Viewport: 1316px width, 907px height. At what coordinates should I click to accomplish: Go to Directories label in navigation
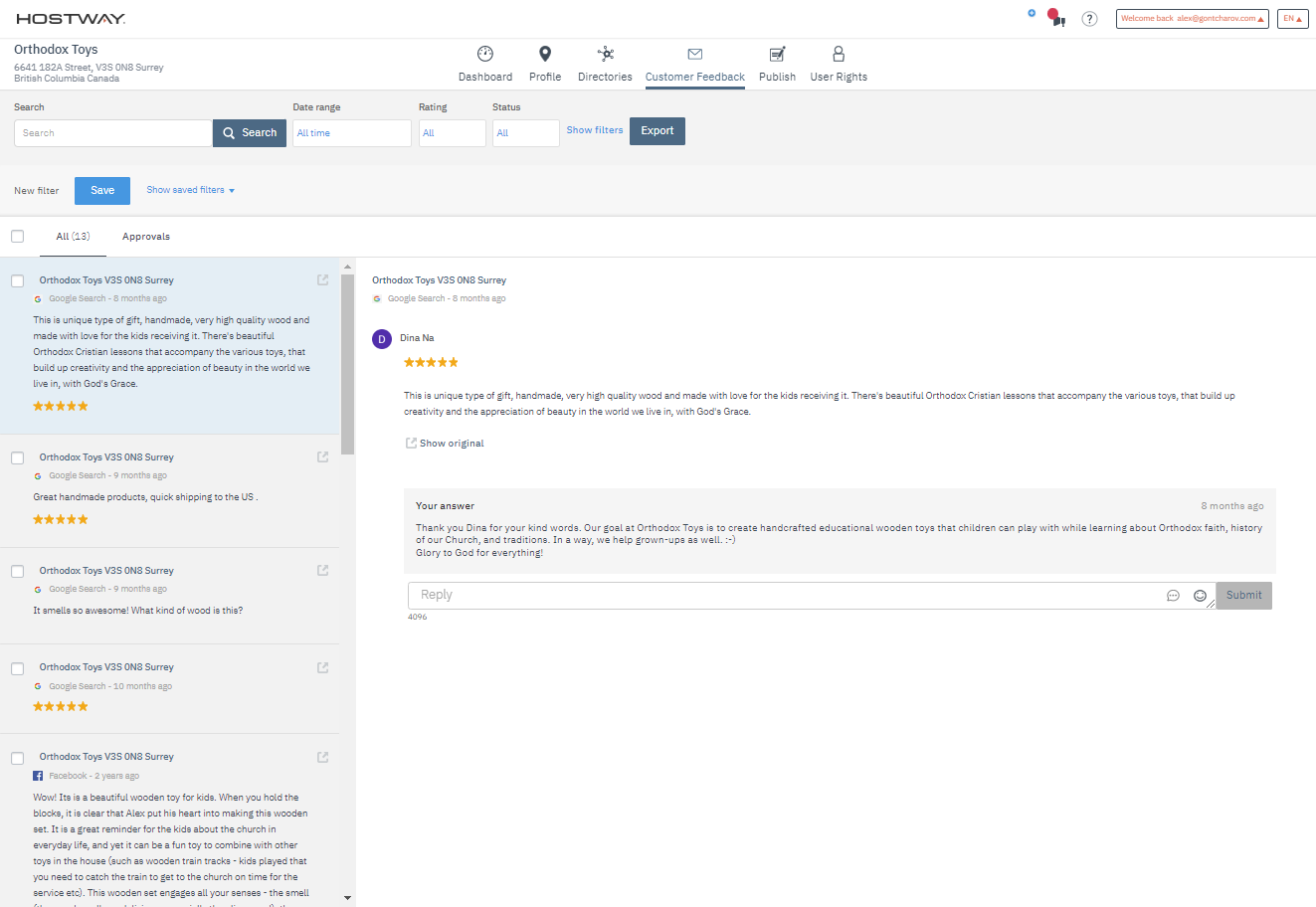[605, 77]
